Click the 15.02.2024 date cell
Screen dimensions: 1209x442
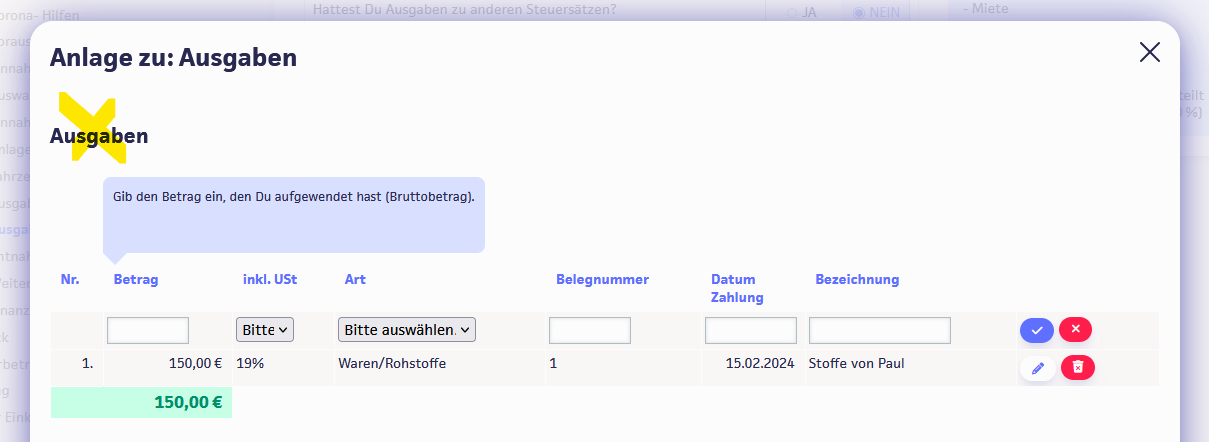coord(760,364)
